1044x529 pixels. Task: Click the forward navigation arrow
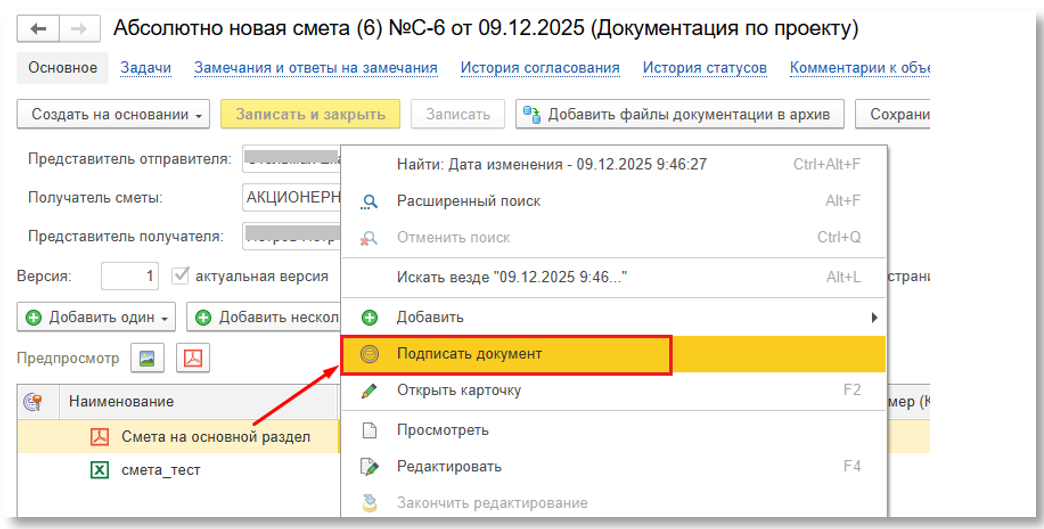pos(78,29)
